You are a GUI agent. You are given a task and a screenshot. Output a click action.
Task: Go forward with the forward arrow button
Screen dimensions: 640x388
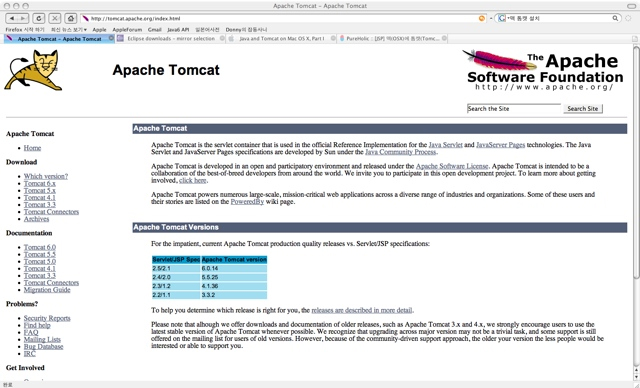click(x=23, y=18)
